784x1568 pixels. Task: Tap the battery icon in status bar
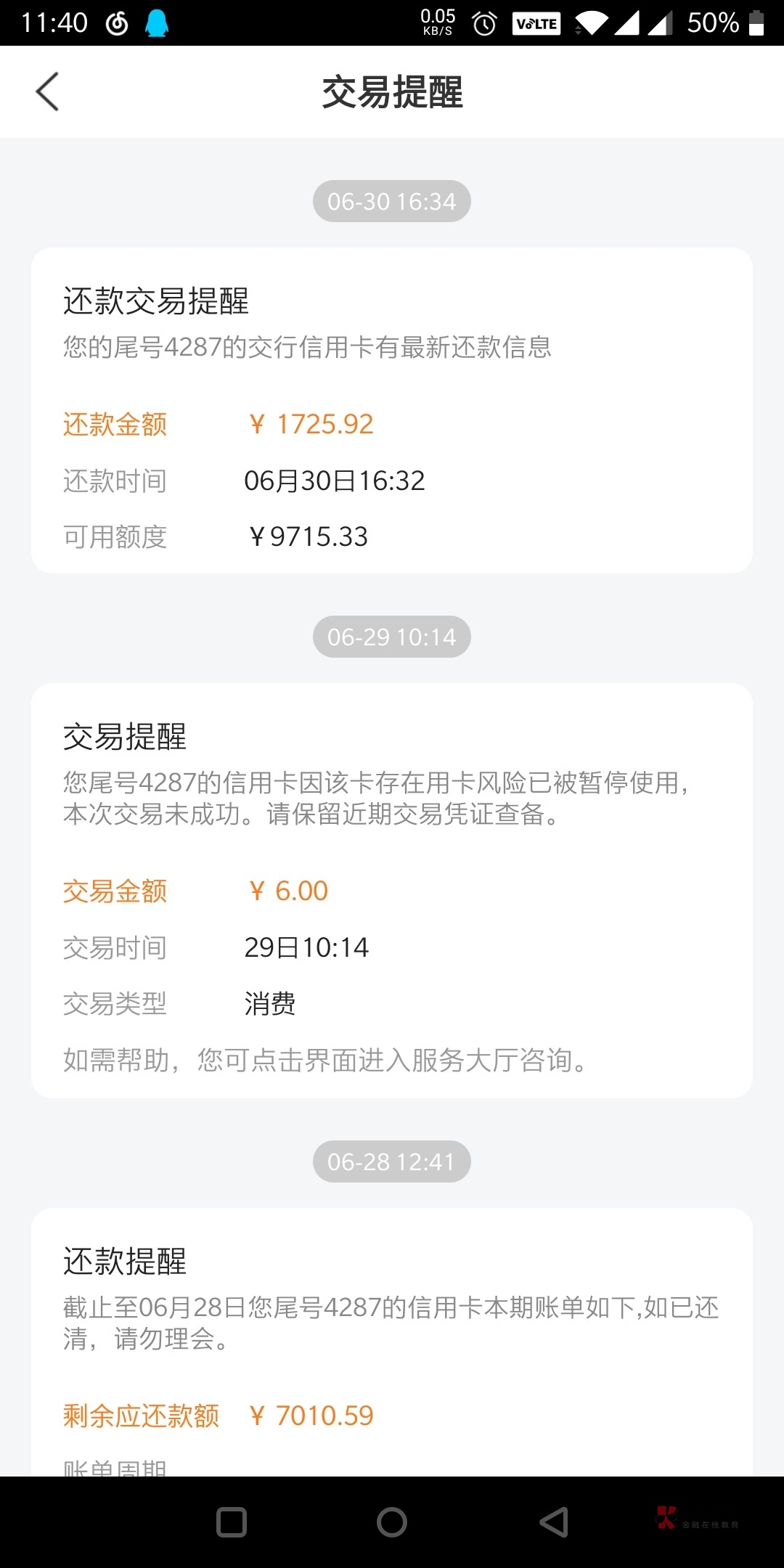756,23
